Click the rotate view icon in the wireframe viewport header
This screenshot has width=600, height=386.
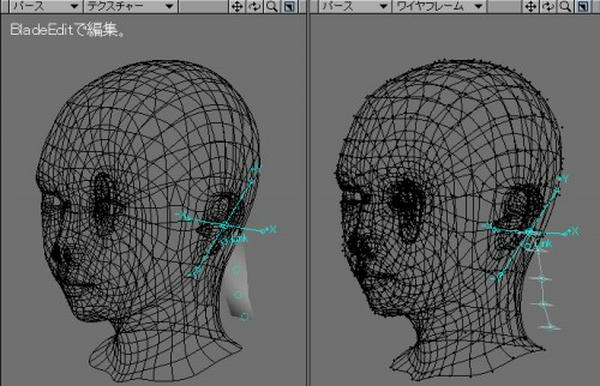pyautogui.click(x=548, y=7)
